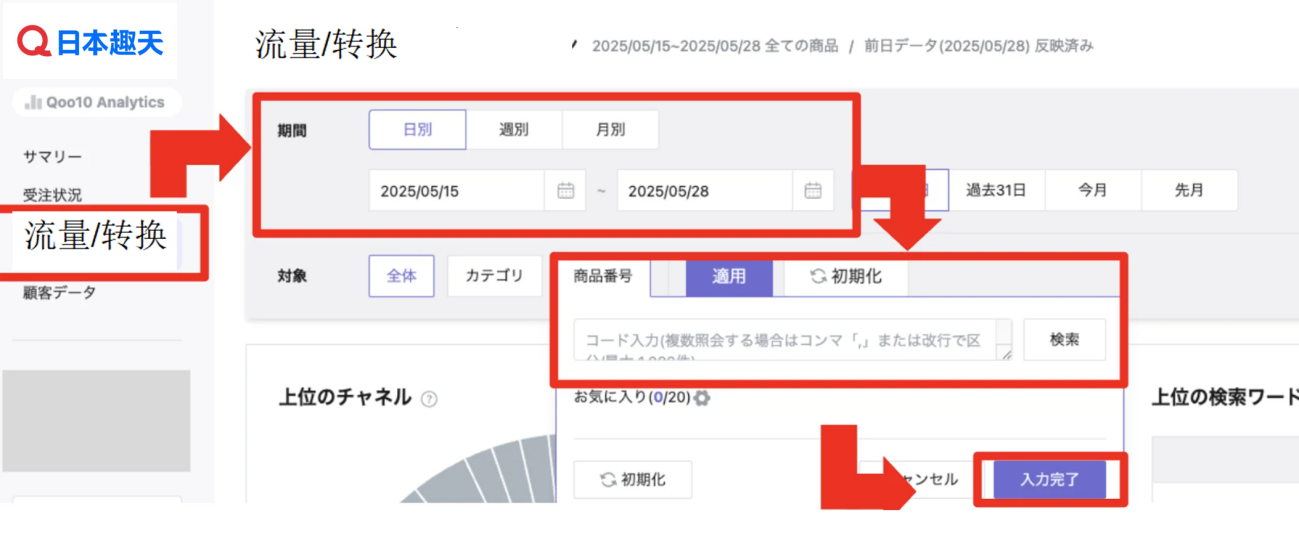The height and width of the screenshot is (544, 1299).
Task: Open the start date calendar icon
Action: tap(566, 191)
